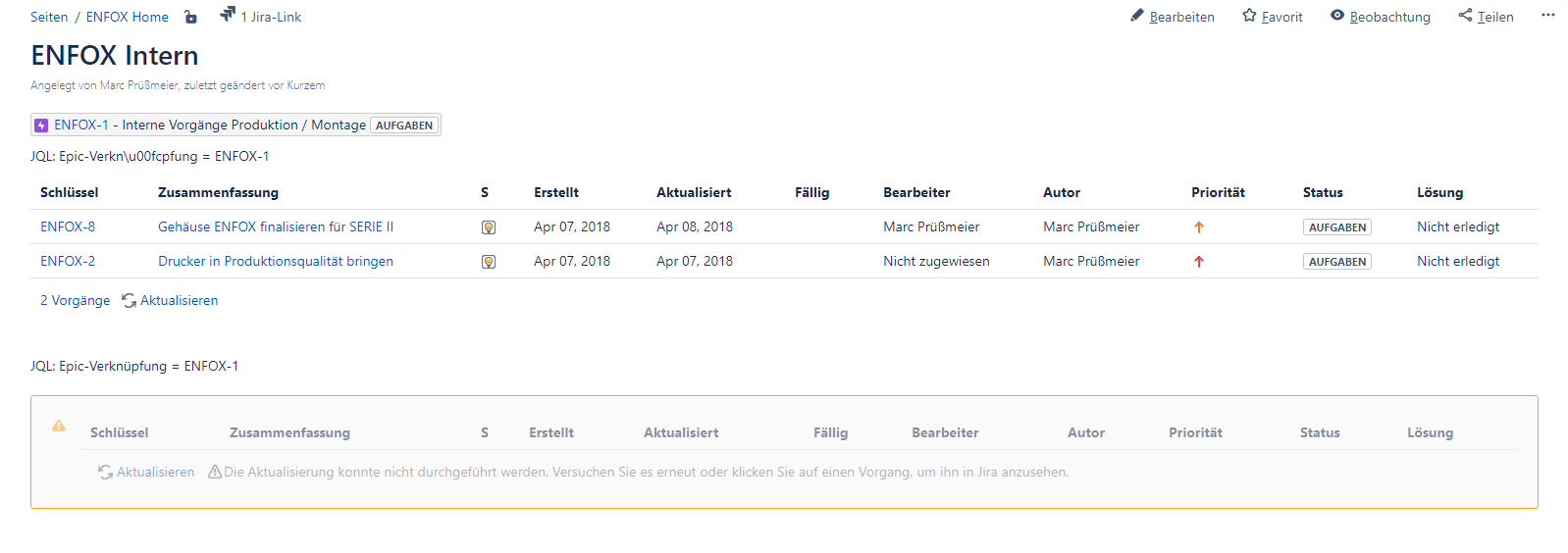The image size is (1568, 553).
Task: Click Favorit label in the top bar
Action: (x=1281, y=17)
